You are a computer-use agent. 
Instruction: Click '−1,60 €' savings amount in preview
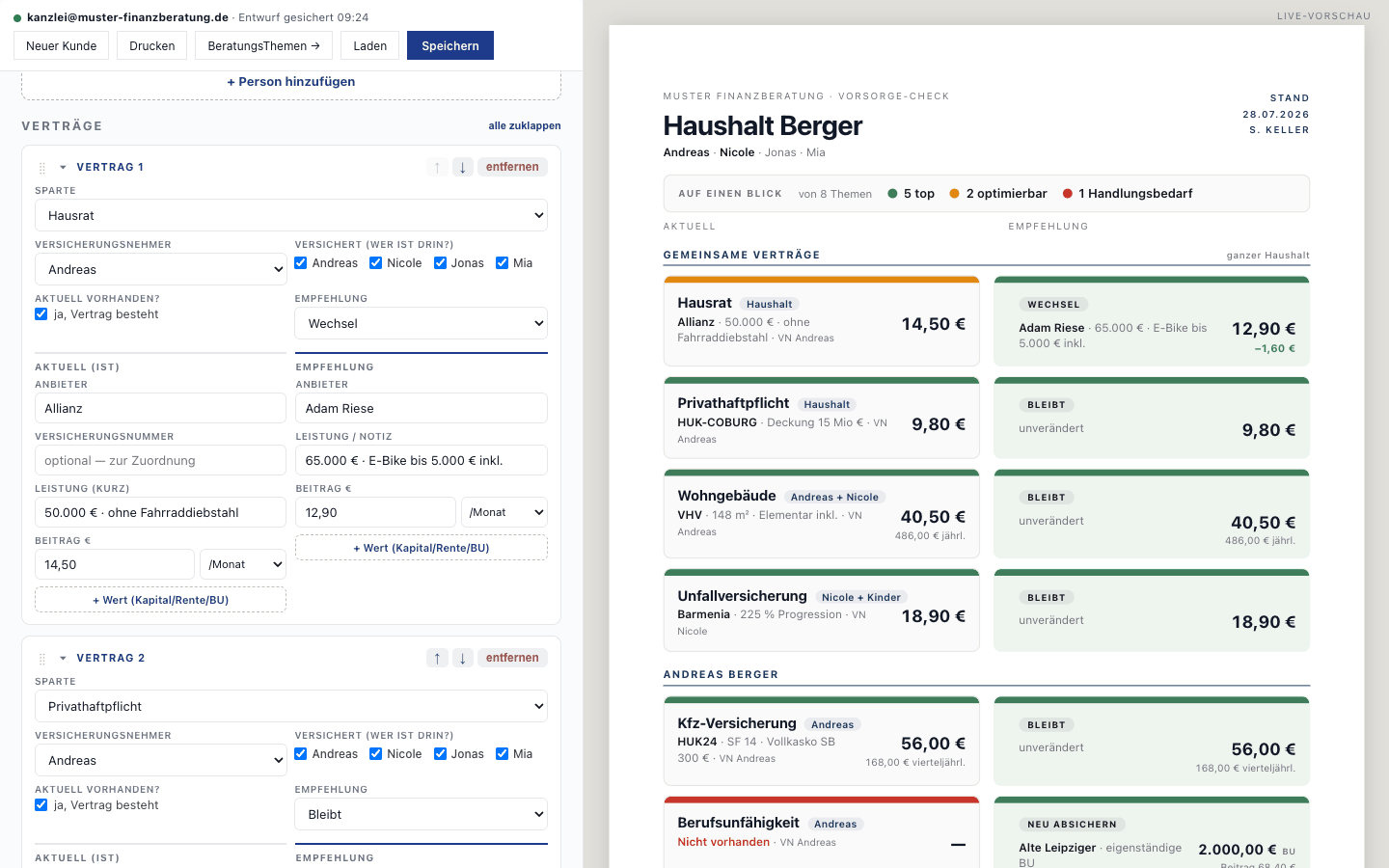coord(1275,349)
